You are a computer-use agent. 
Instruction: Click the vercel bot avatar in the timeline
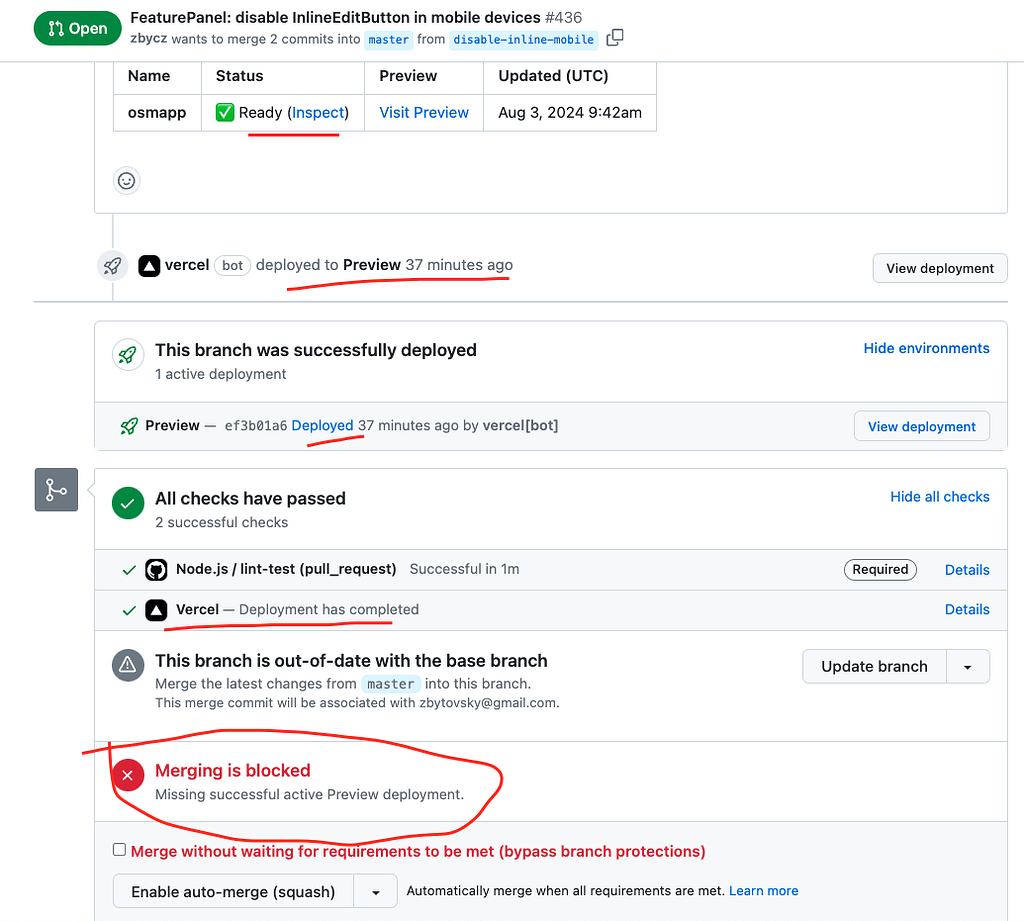coord(149,265)
